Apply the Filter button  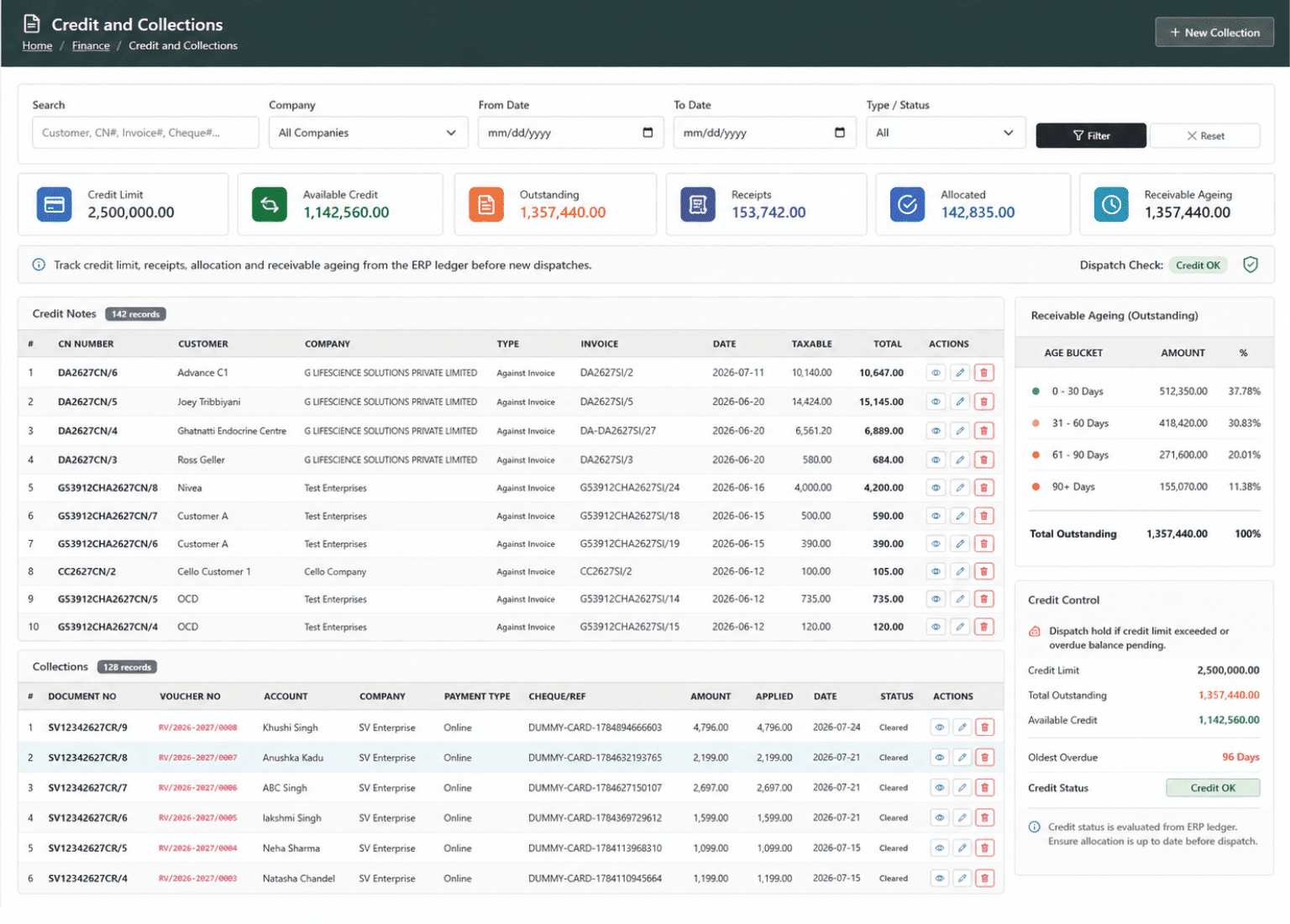pyautogui.click(x=1091, y=135)
